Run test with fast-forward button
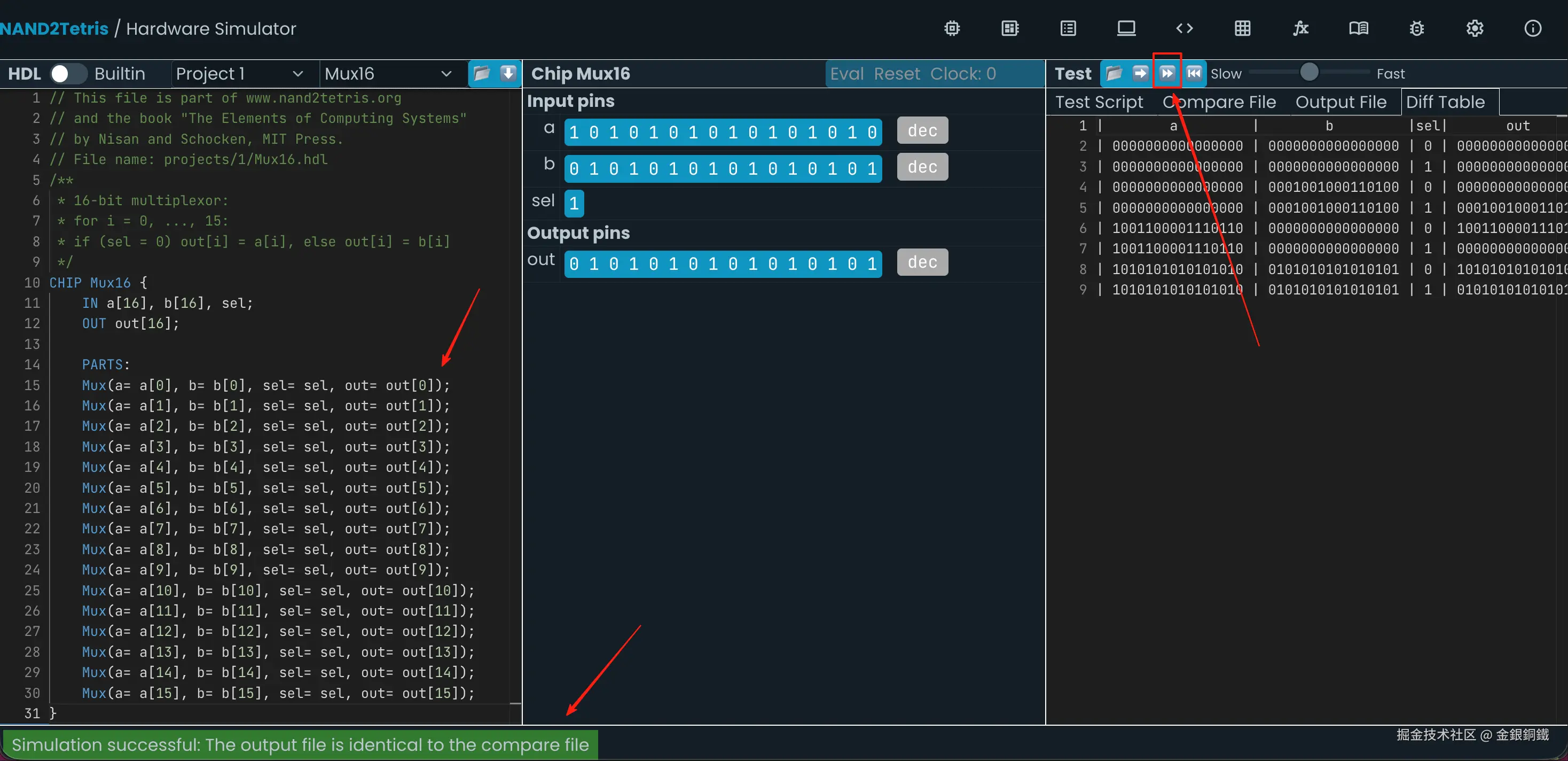 [1167, 74]
